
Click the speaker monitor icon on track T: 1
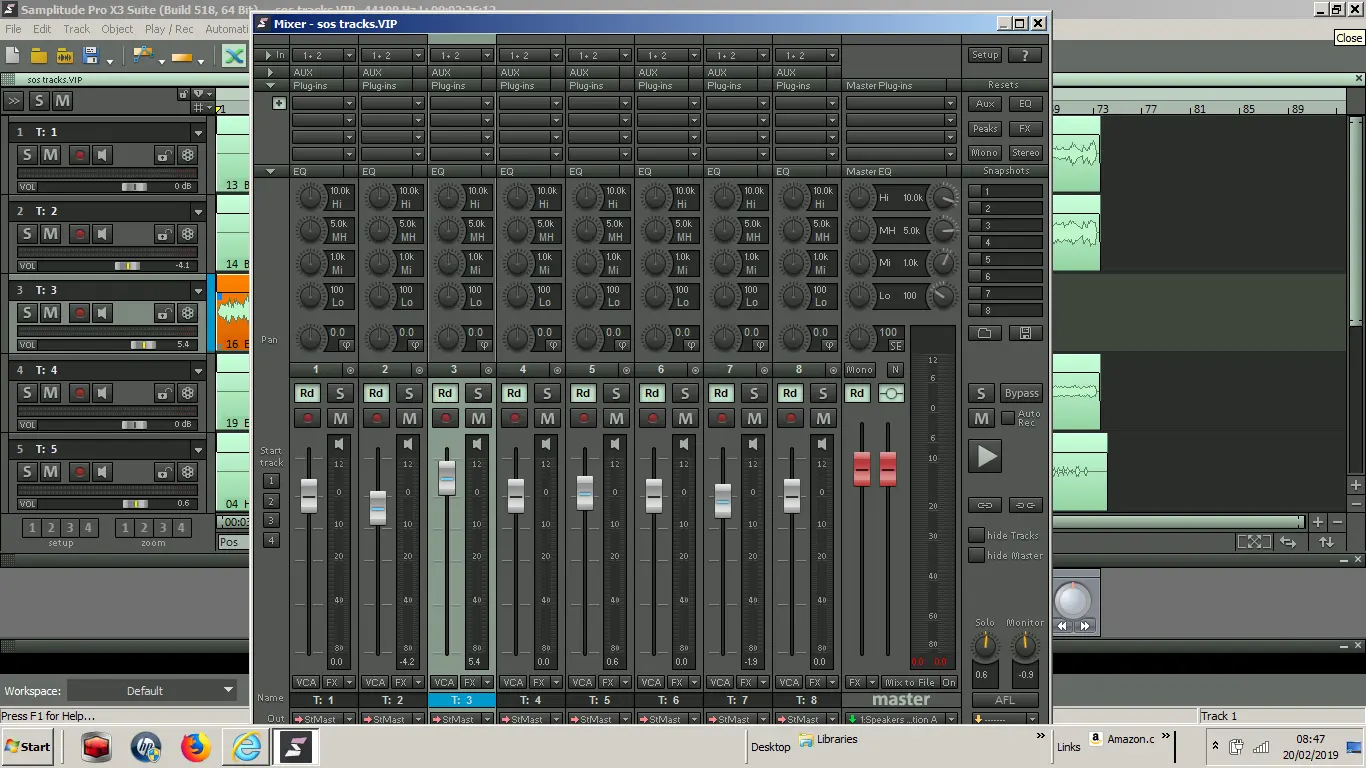(x=103, y=155)
